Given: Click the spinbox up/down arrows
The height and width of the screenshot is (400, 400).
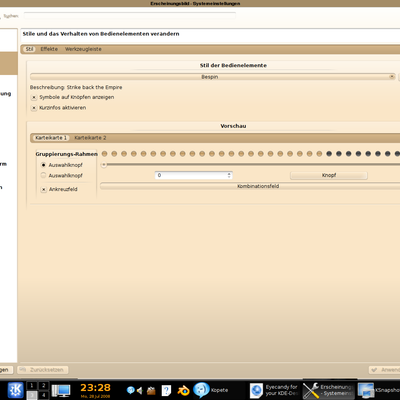Looking at the screenshot, I should [229, 175].
